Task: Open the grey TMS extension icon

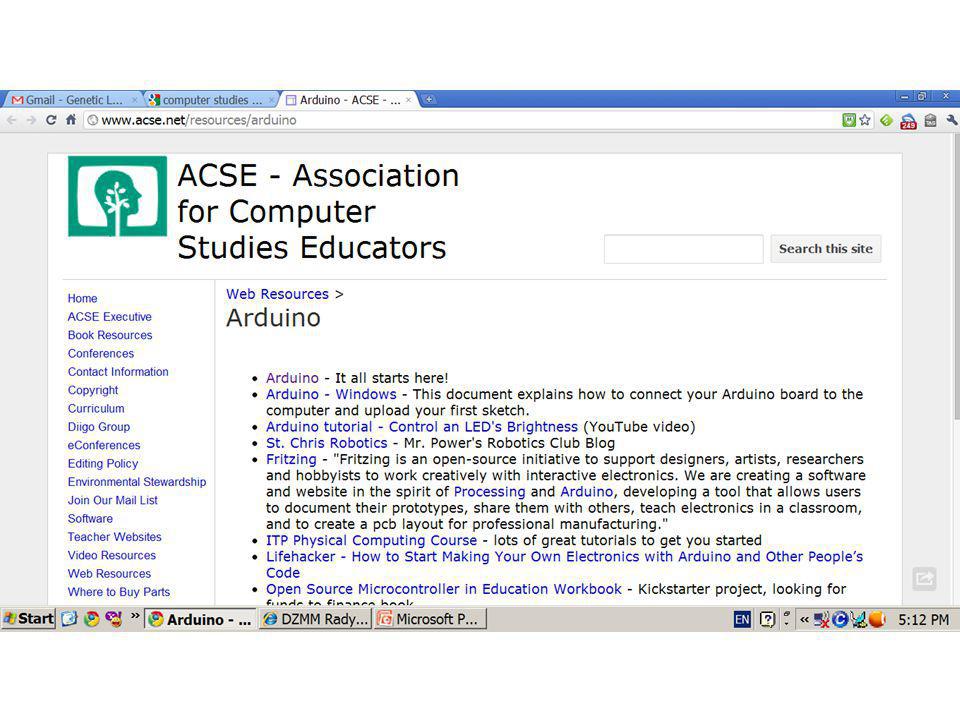Action: tap(931, 121)
